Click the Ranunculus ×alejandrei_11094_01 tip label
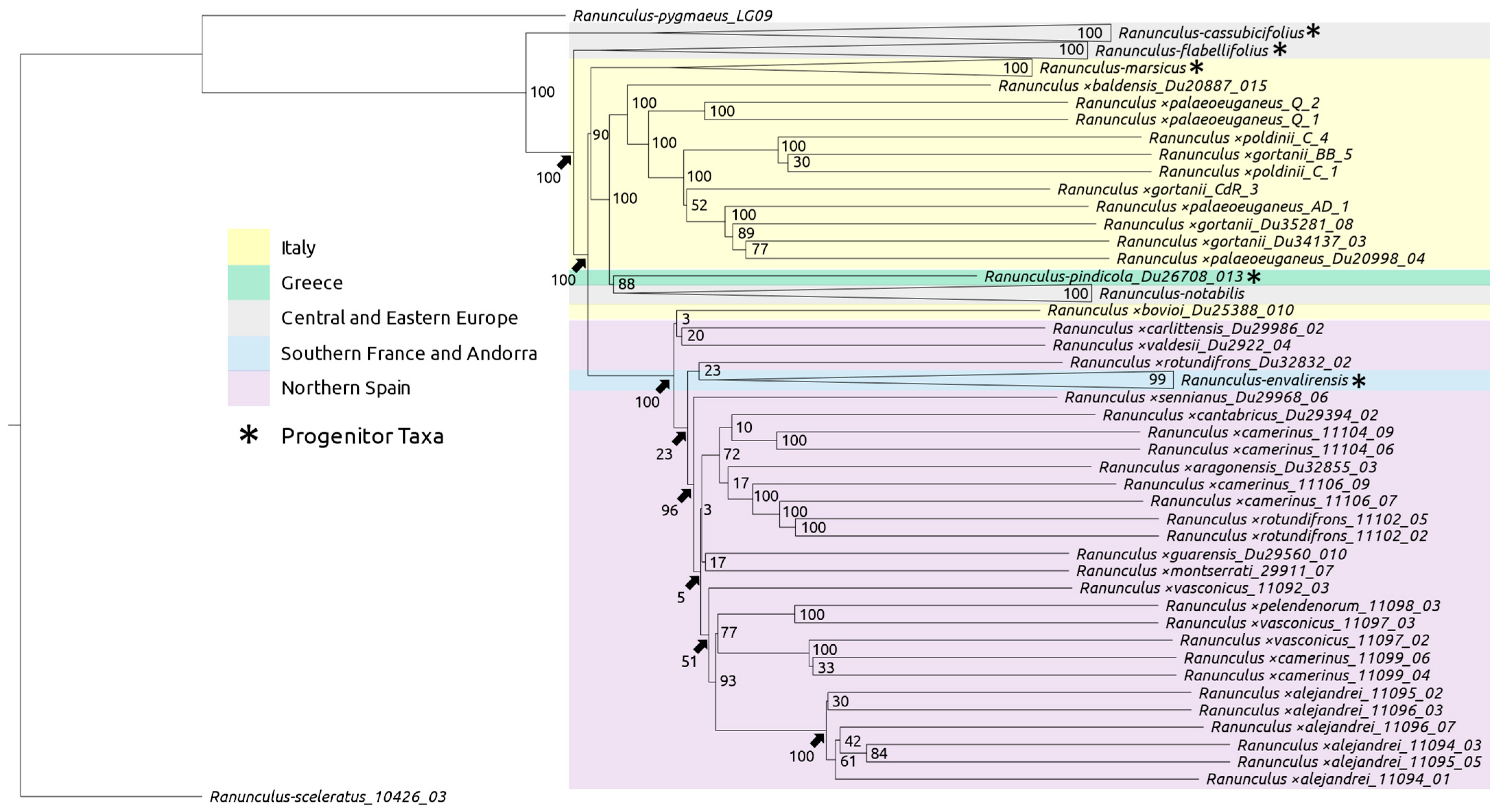 click(1328, 779)
